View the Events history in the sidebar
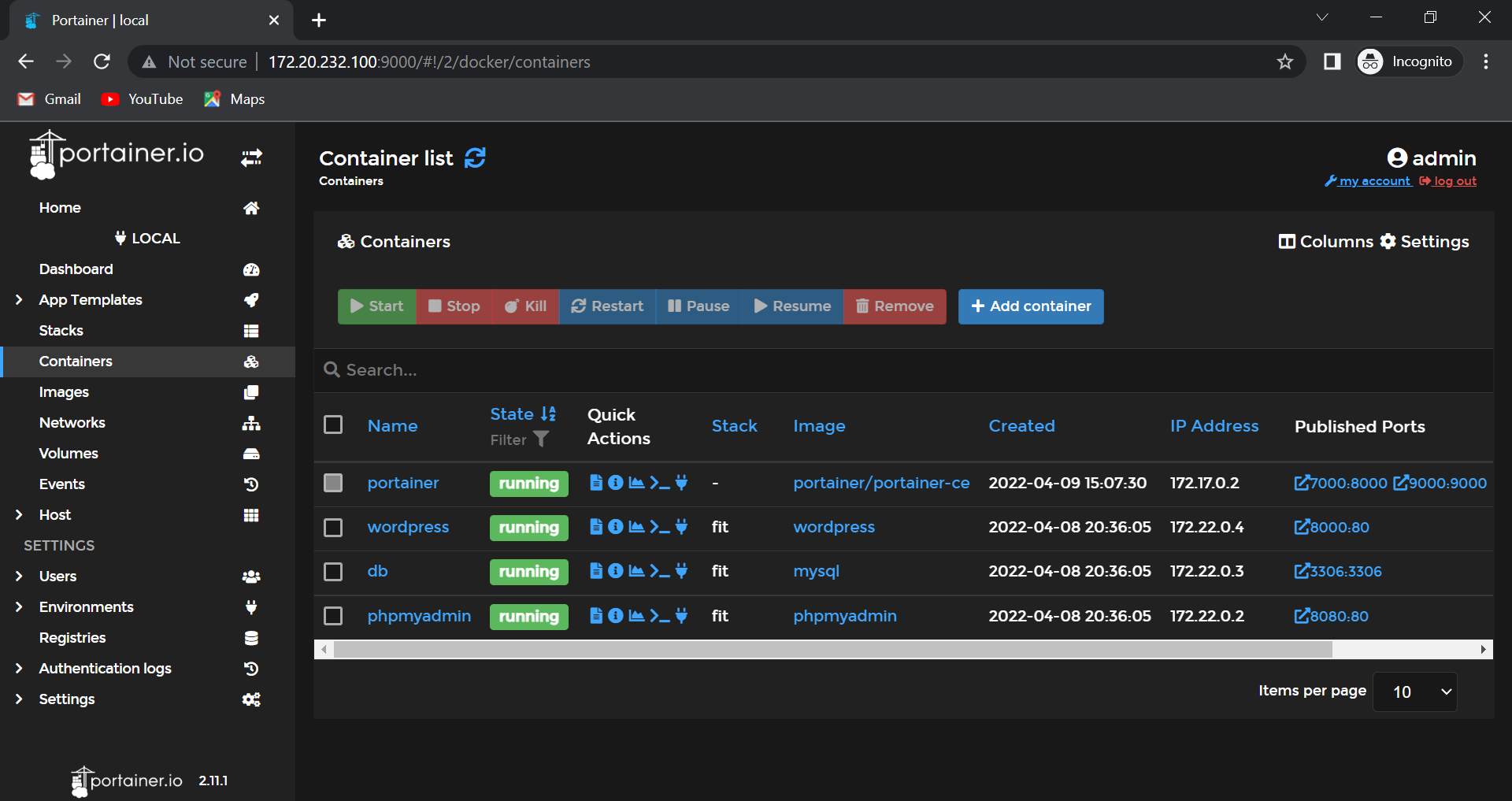The image size is (1512, 801). click(61, 484)
